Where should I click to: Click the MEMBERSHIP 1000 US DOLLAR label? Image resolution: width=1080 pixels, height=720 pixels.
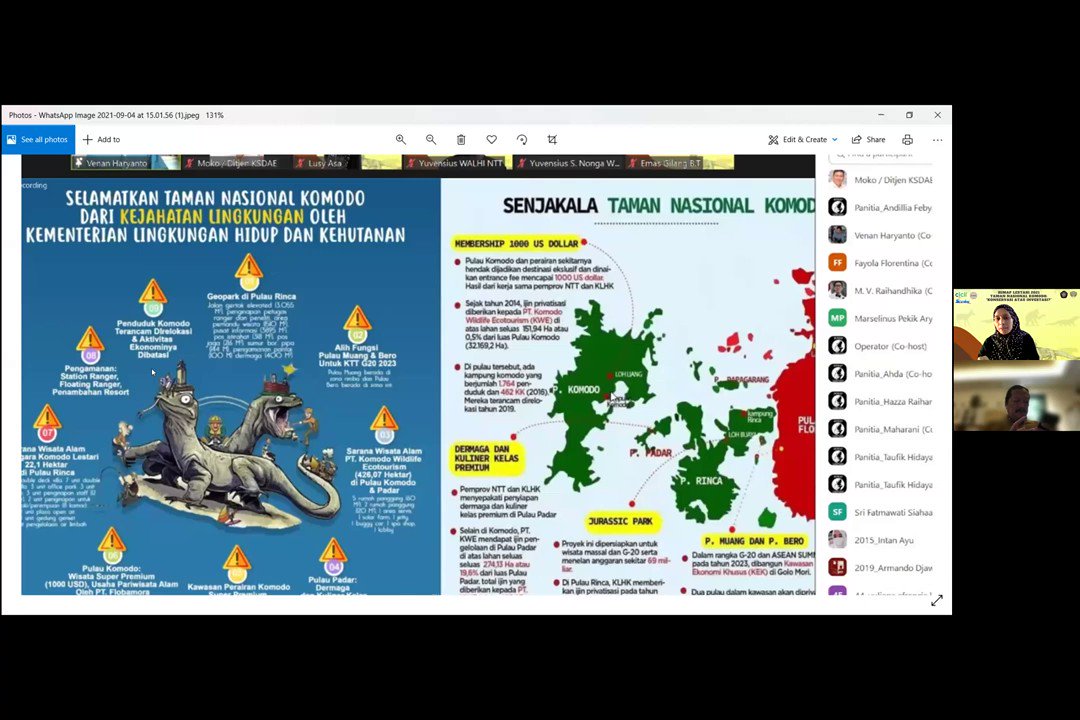pos(517,243)
